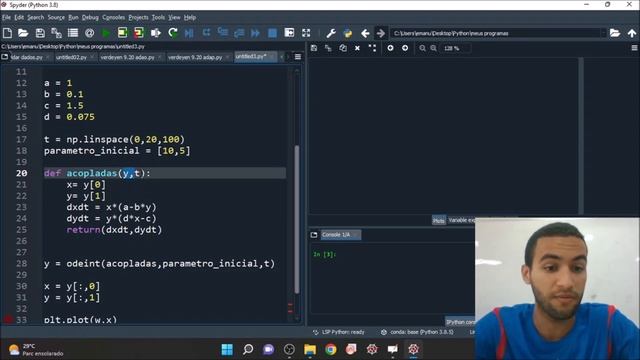
Task: Open the View menu
Action: [174, 18]
